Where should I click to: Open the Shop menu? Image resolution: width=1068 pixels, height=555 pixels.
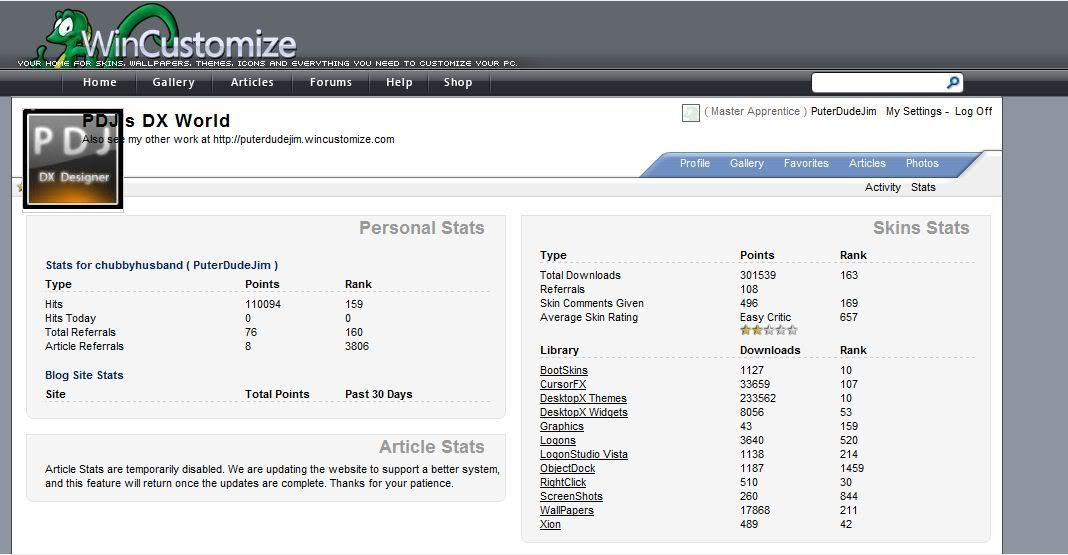tap(458, 82)
